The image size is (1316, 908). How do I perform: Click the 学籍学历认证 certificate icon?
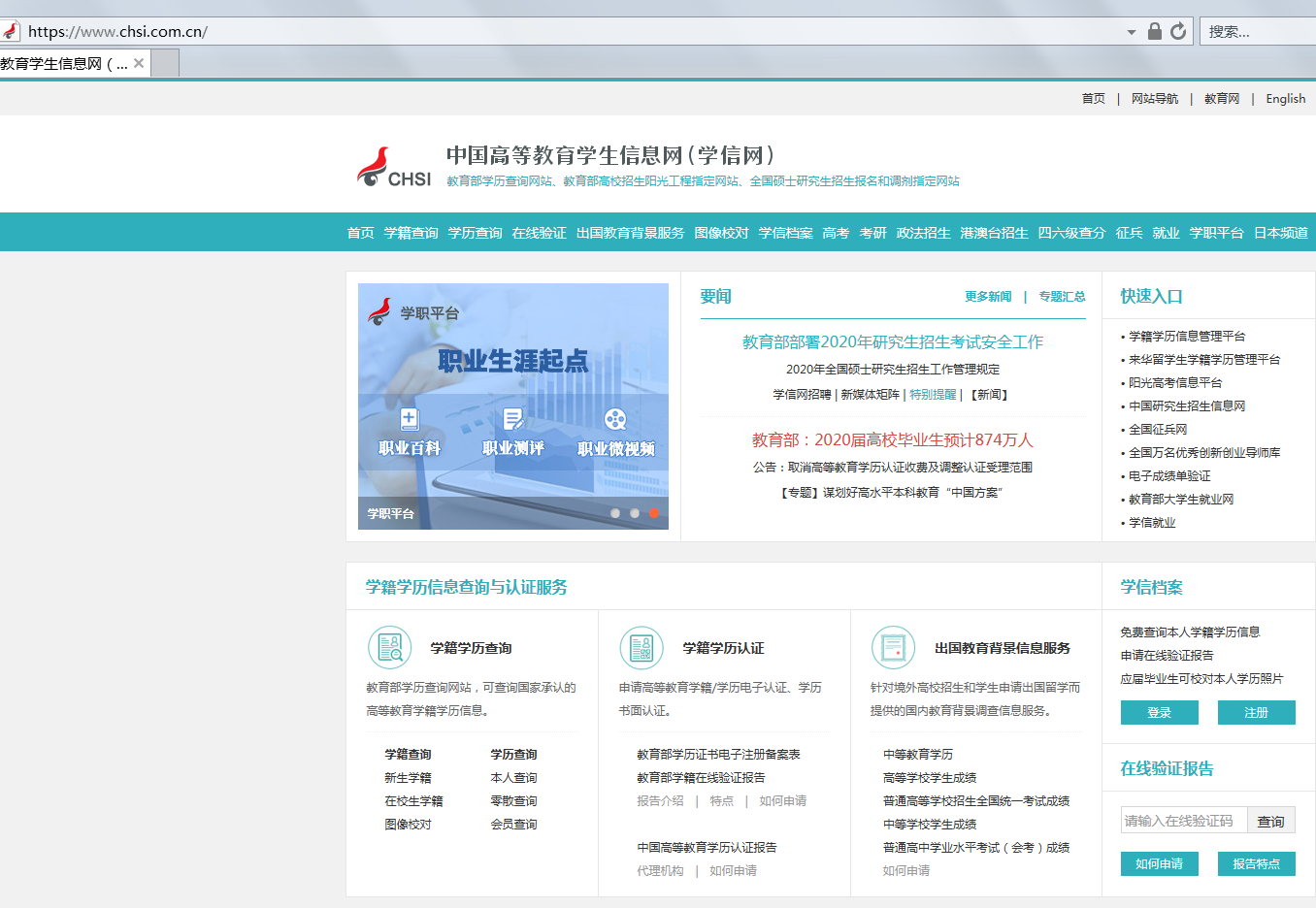coord(642,647)
